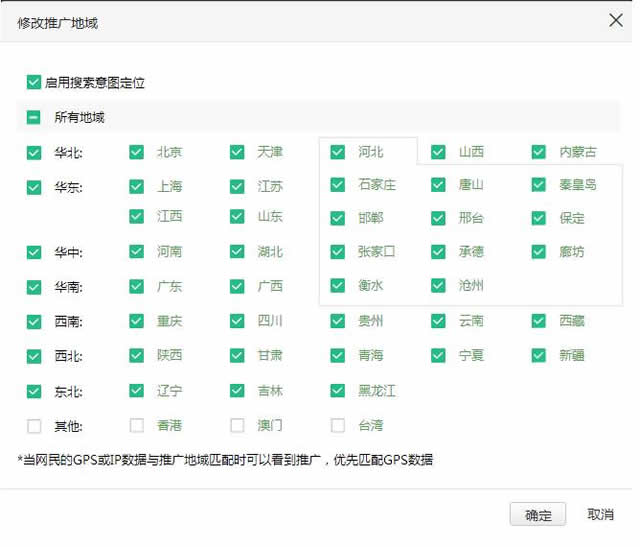Uncheck the 北京 checkbox
The width and height of the screenshot is (640, 547).
click(137, 152)
